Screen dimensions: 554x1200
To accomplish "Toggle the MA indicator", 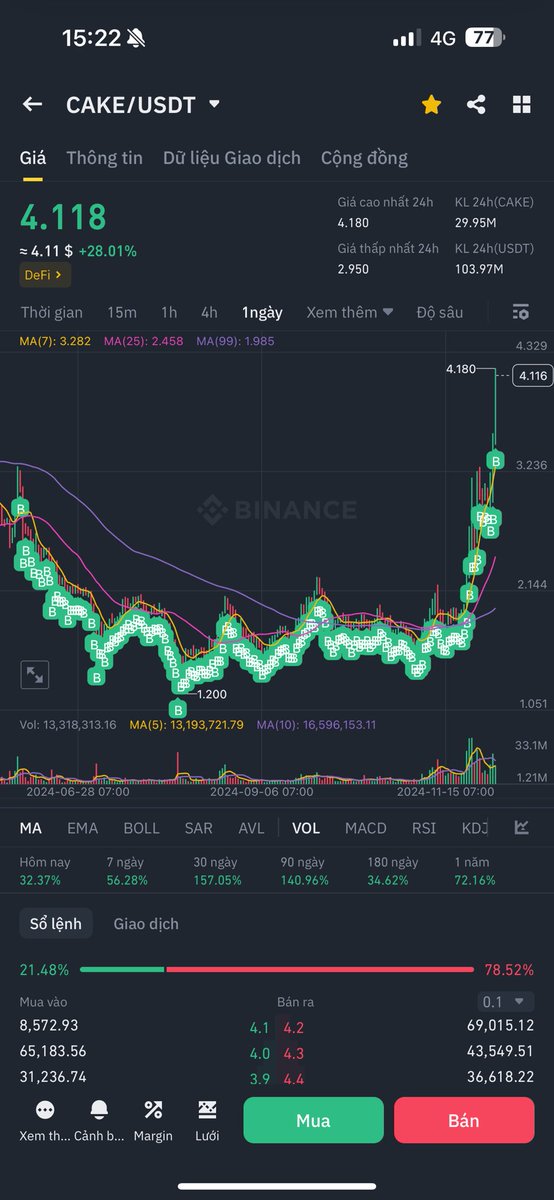I will [31, 828].
